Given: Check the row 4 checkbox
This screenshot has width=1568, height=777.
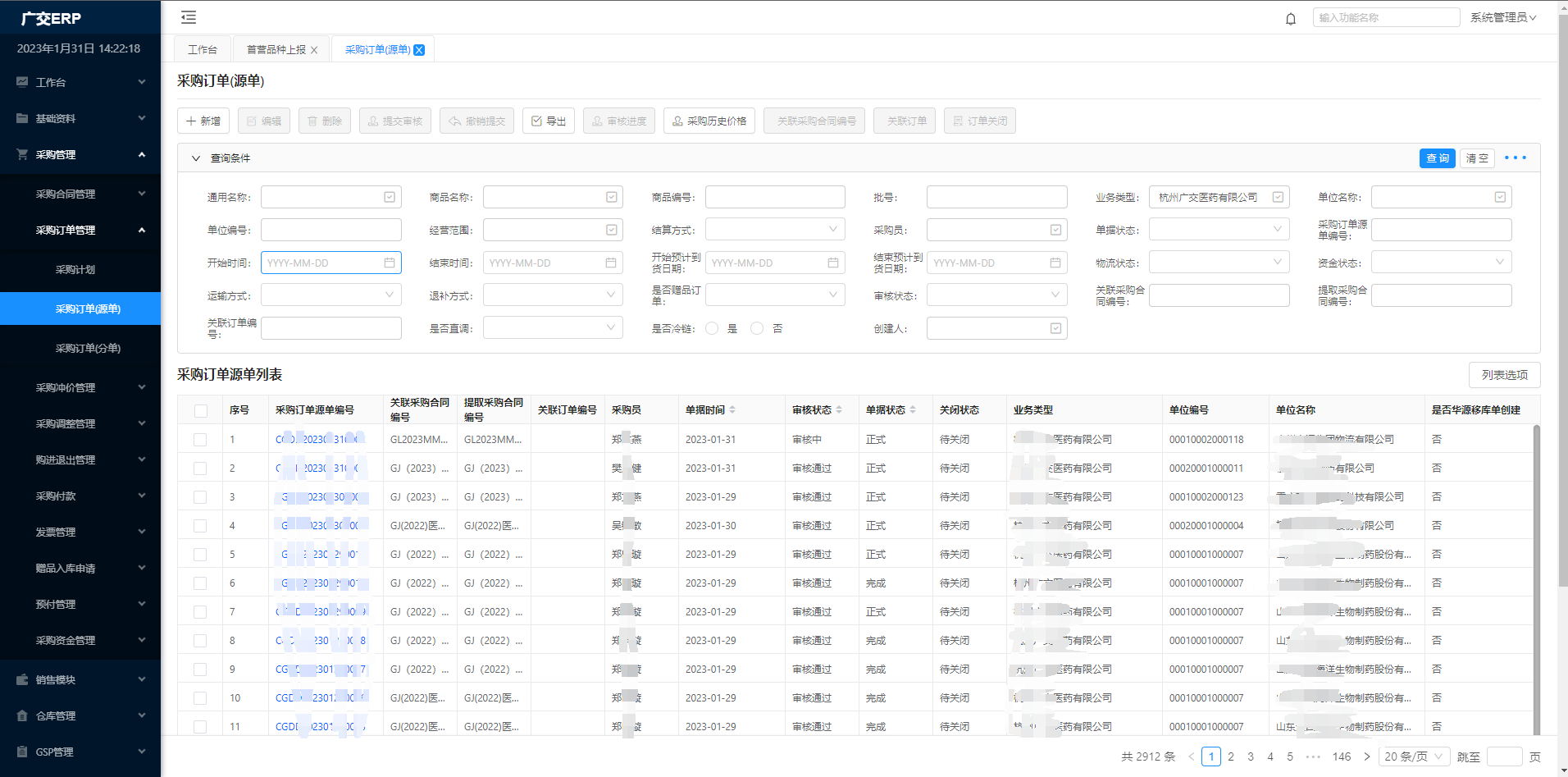Looking at the screenshot, I should [x=200, y=526].
